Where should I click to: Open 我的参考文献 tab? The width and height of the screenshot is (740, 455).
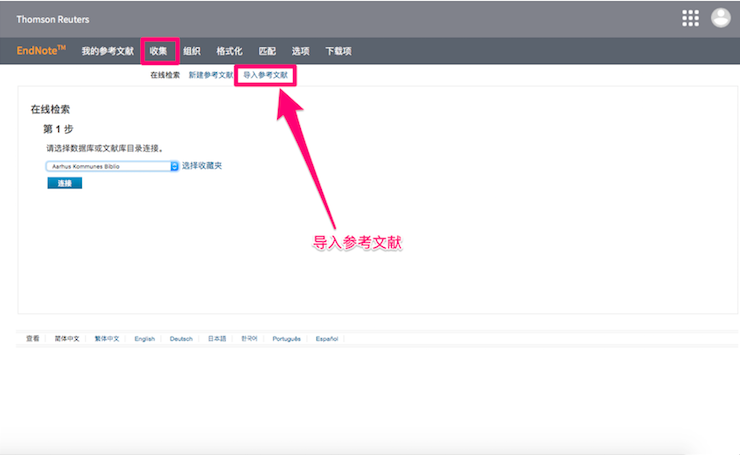point(108,51)
